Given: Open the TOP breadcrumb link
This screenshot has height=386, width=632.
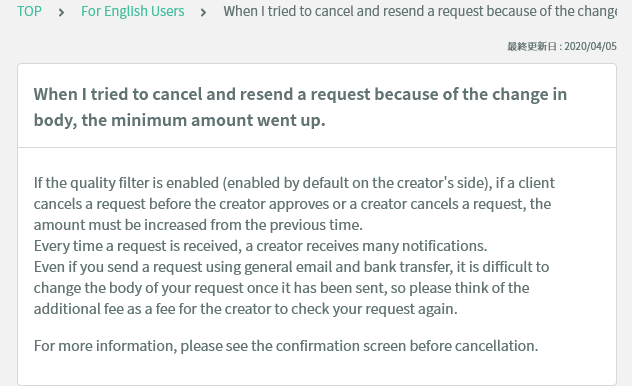Looking at the screenshot, I should (29, 11).
